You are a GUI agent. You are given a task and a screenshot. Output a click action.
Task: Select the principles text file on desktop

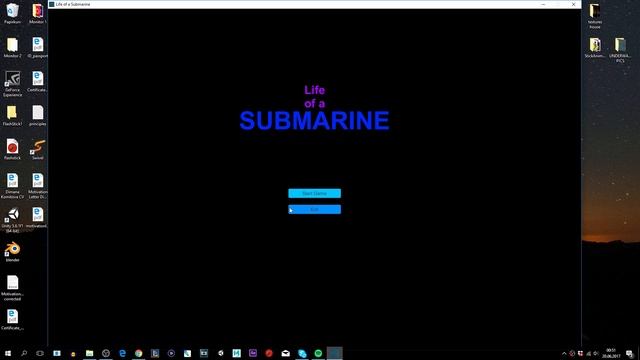coord(38,116)
